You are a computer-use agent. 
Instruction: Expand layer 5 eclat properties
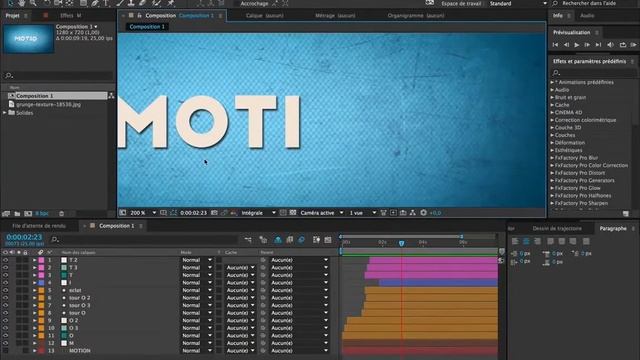tap(35, 290)
